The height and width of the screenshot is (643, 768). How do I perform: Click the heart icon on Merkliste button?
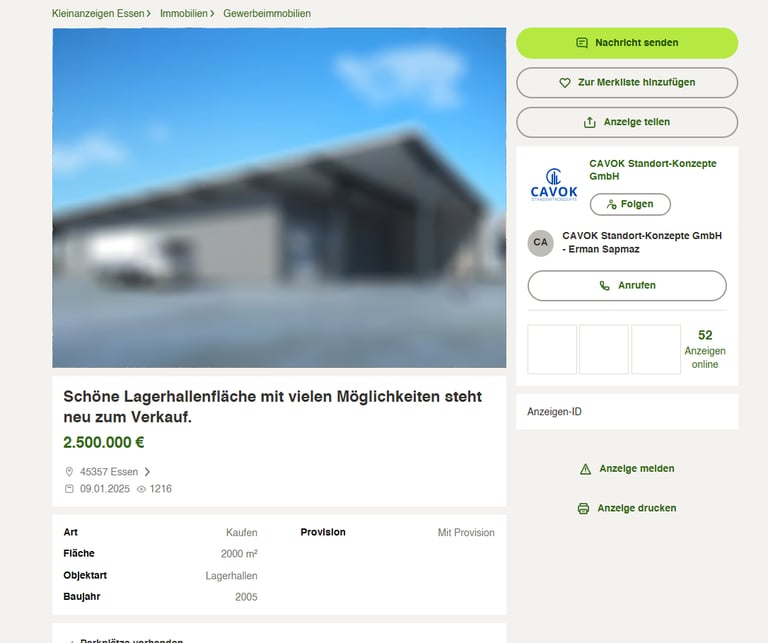[x=565, y=83]
